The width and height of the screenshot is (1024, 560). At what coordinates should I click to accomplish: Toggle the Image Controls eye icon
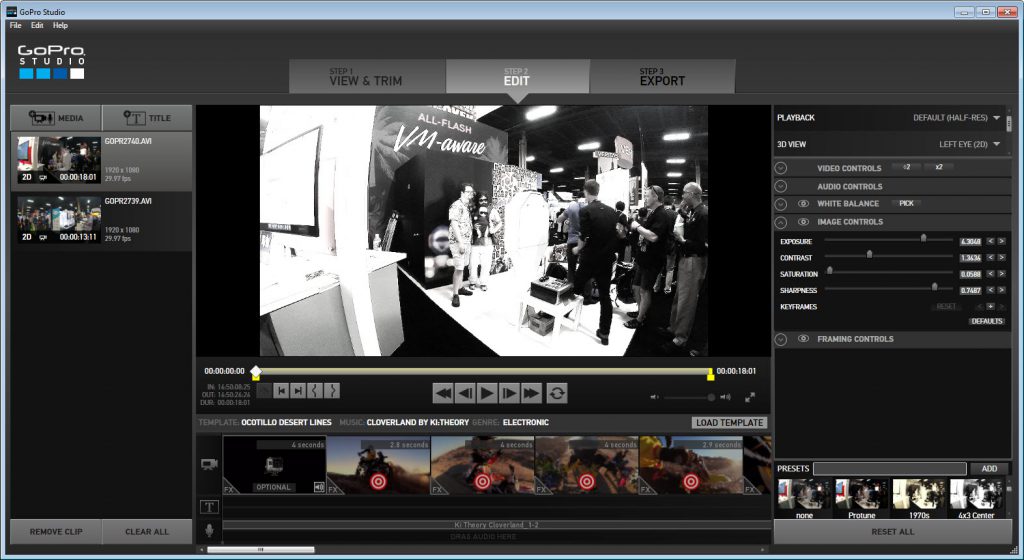(x=804, y=222)
